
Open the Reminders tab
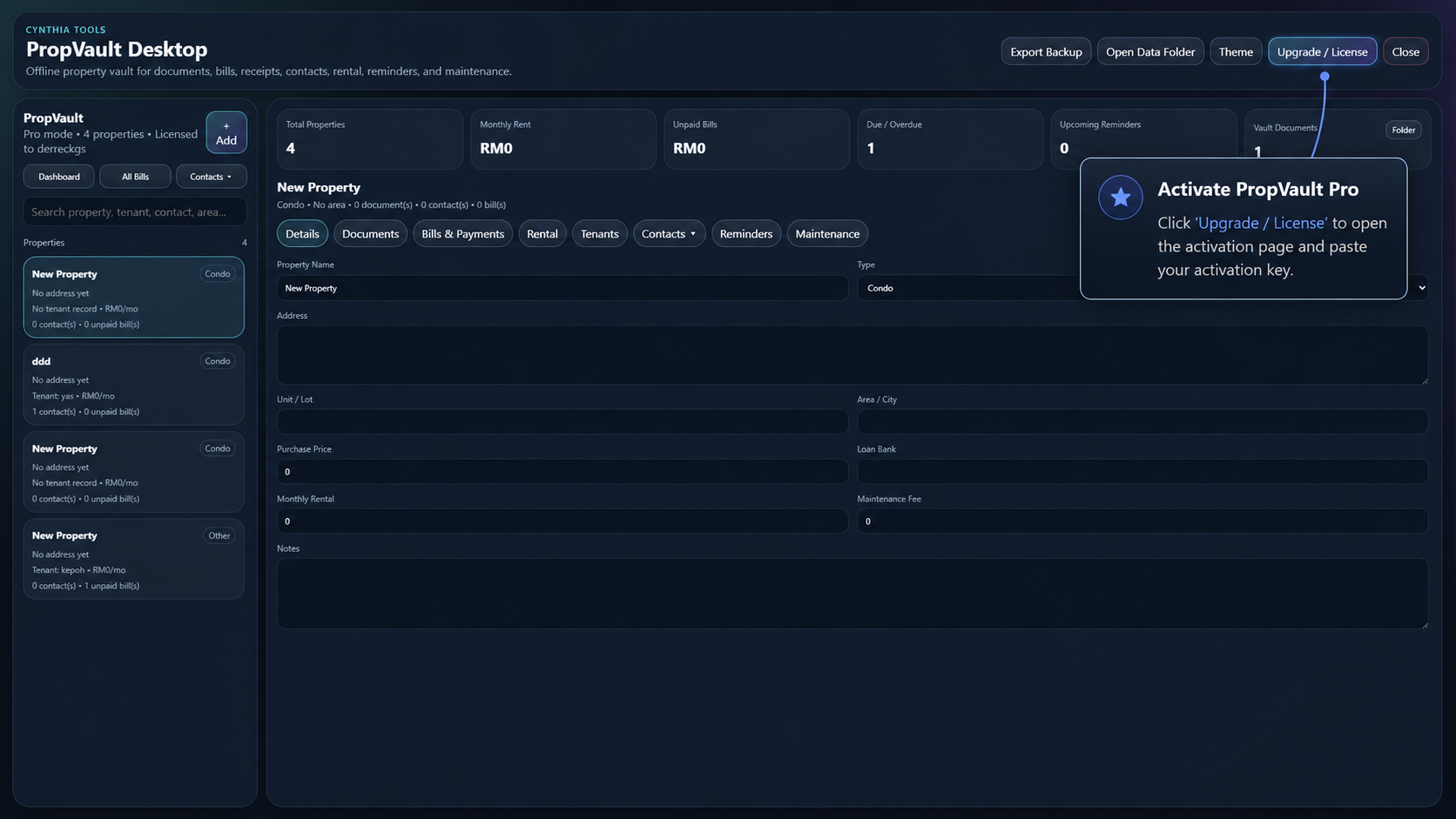click(745, 233)
